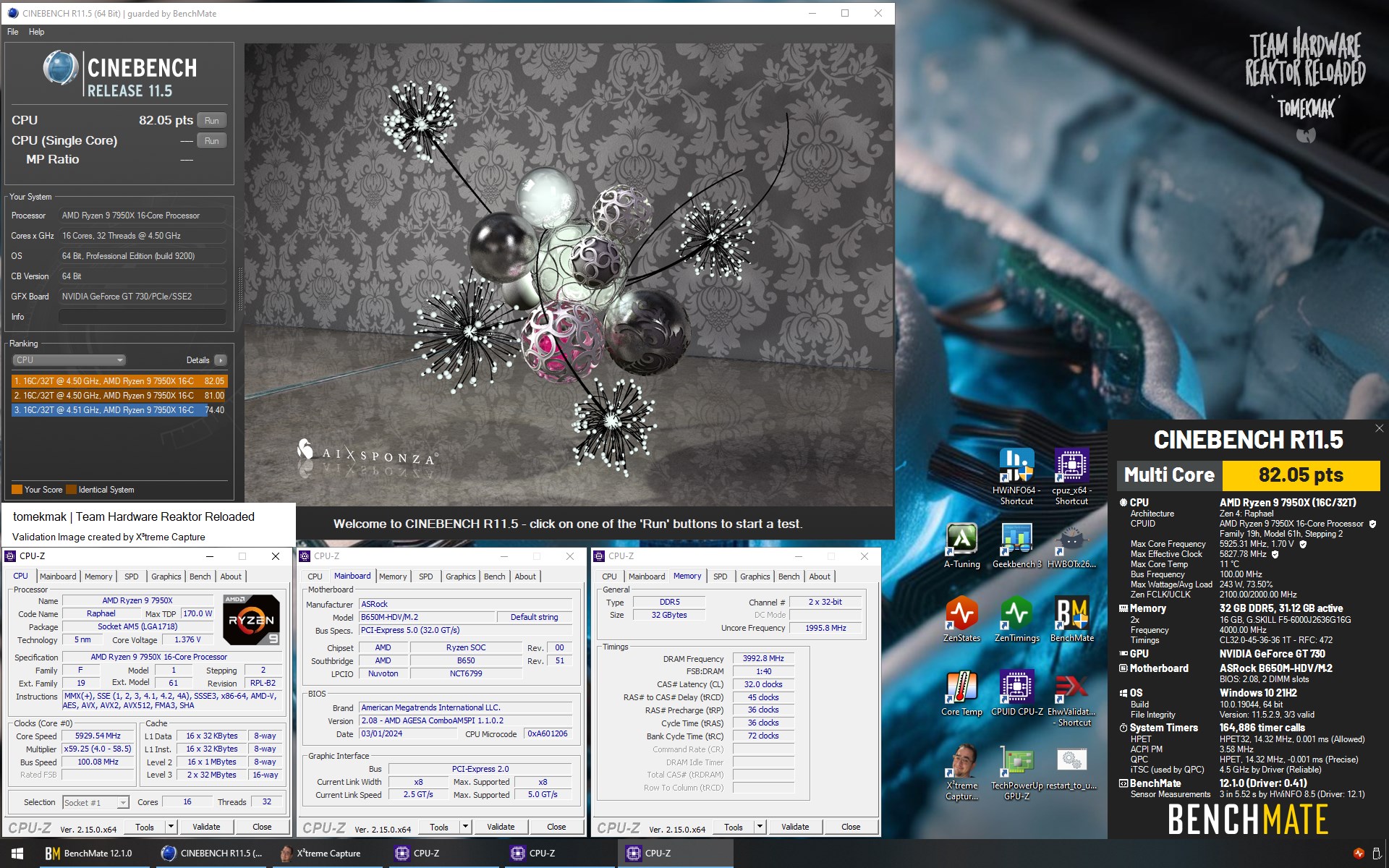Click Tools button in Memory CPU-Z window
The image size is (1389, 868).
click(x=734, y=827)
